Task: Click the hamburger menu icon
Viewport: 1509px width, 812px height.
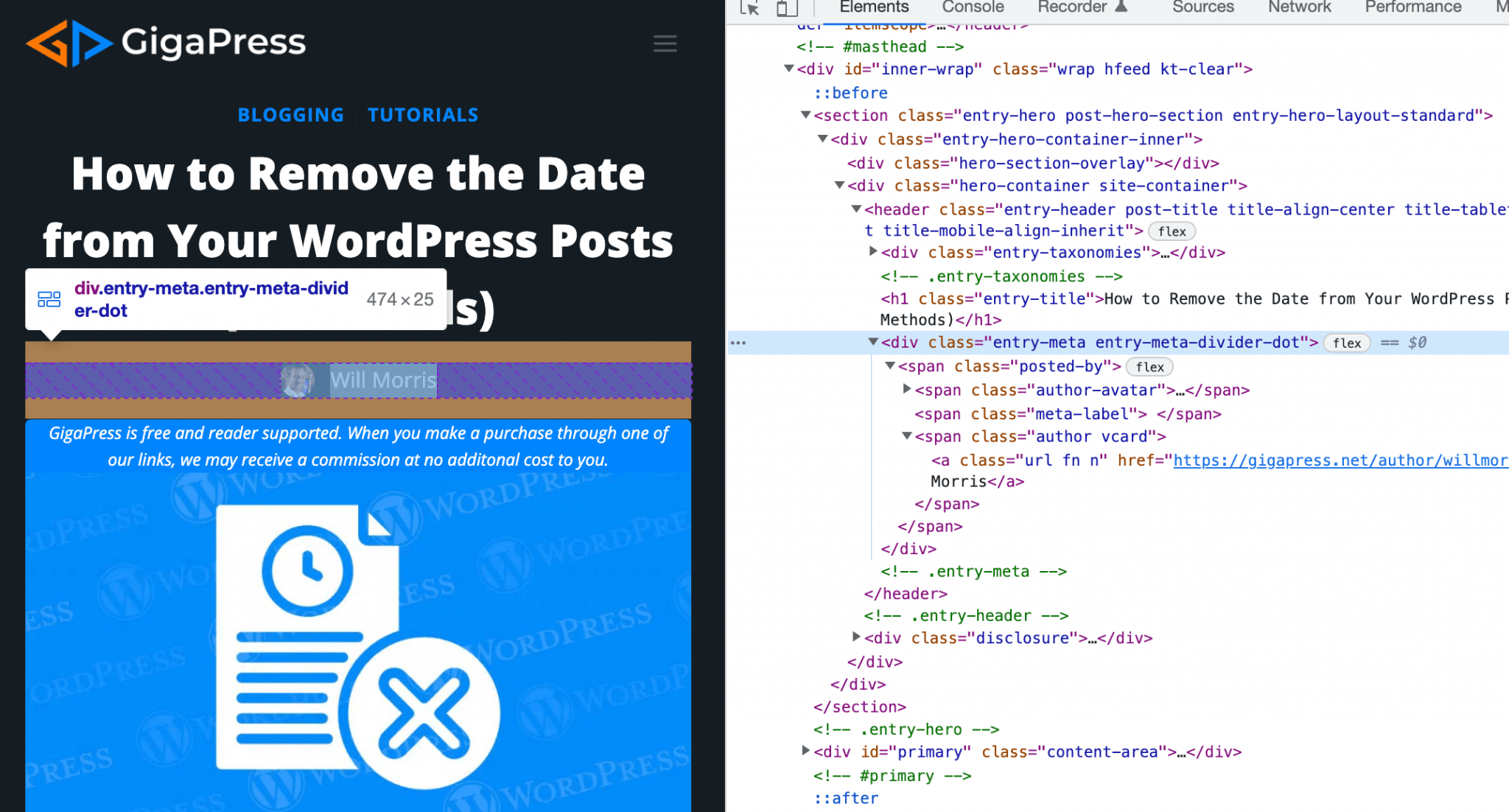Action: [664, 43]
